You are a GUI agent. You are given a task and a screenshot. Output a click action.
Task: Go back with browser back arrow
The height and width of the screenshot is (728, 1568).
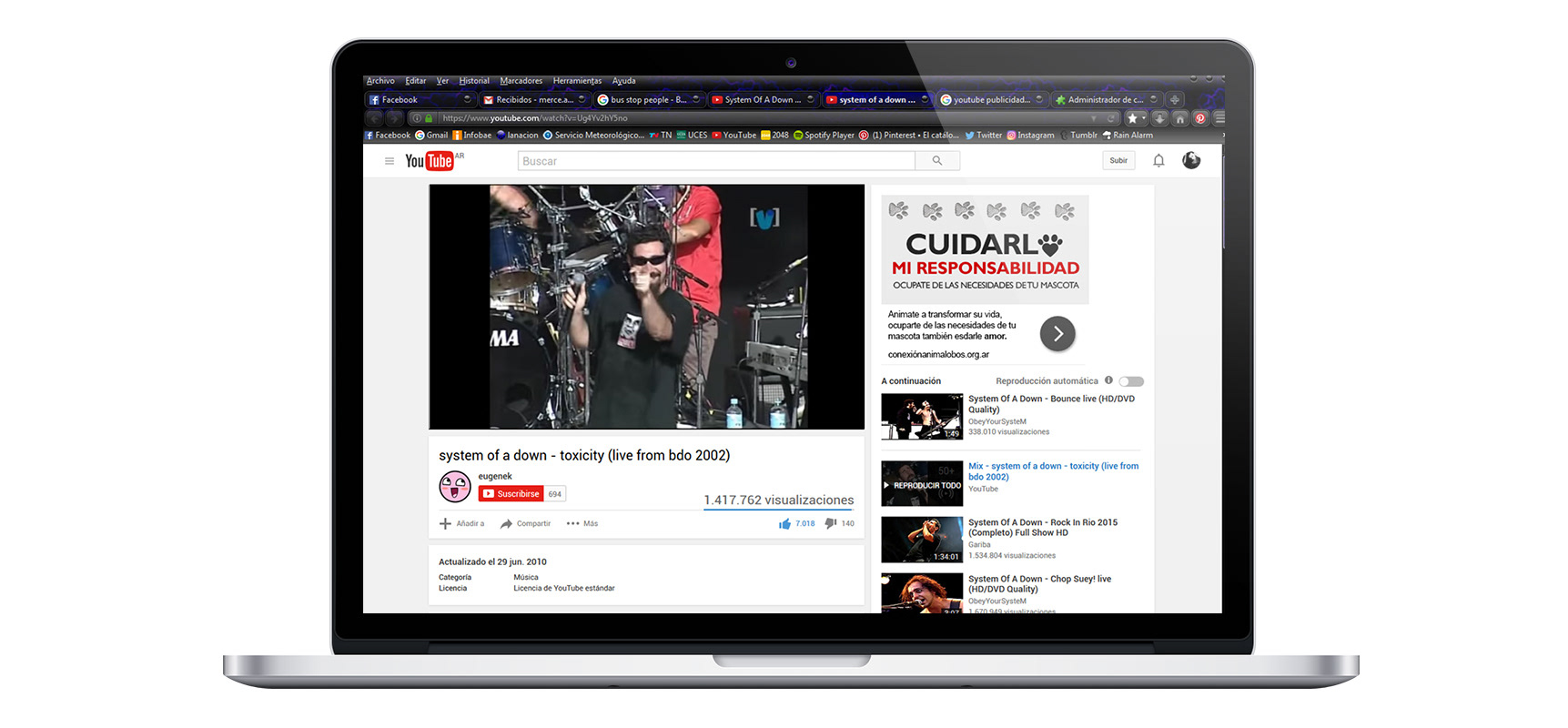(374, 118)
